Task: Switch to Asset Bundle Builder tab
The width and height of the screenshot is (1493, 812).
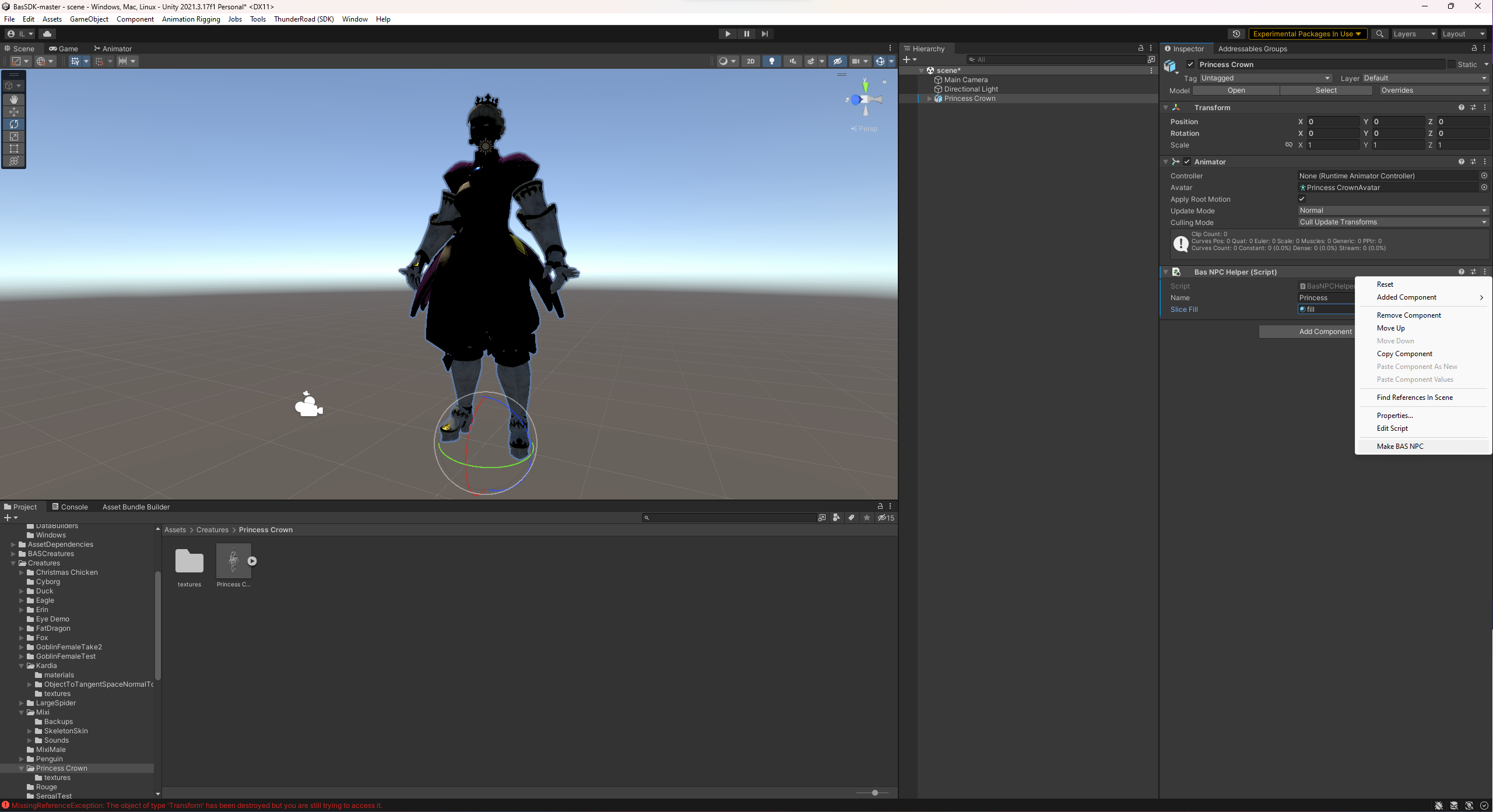Action: pos(136,507)
